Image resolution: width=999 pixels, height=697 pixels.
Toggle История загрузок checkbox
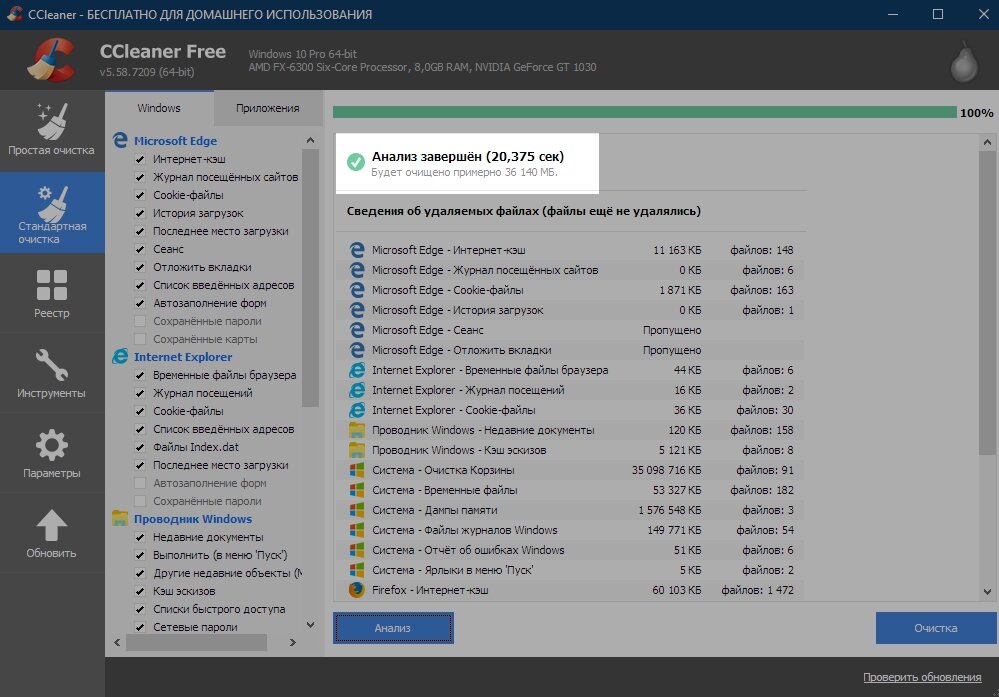140,213
